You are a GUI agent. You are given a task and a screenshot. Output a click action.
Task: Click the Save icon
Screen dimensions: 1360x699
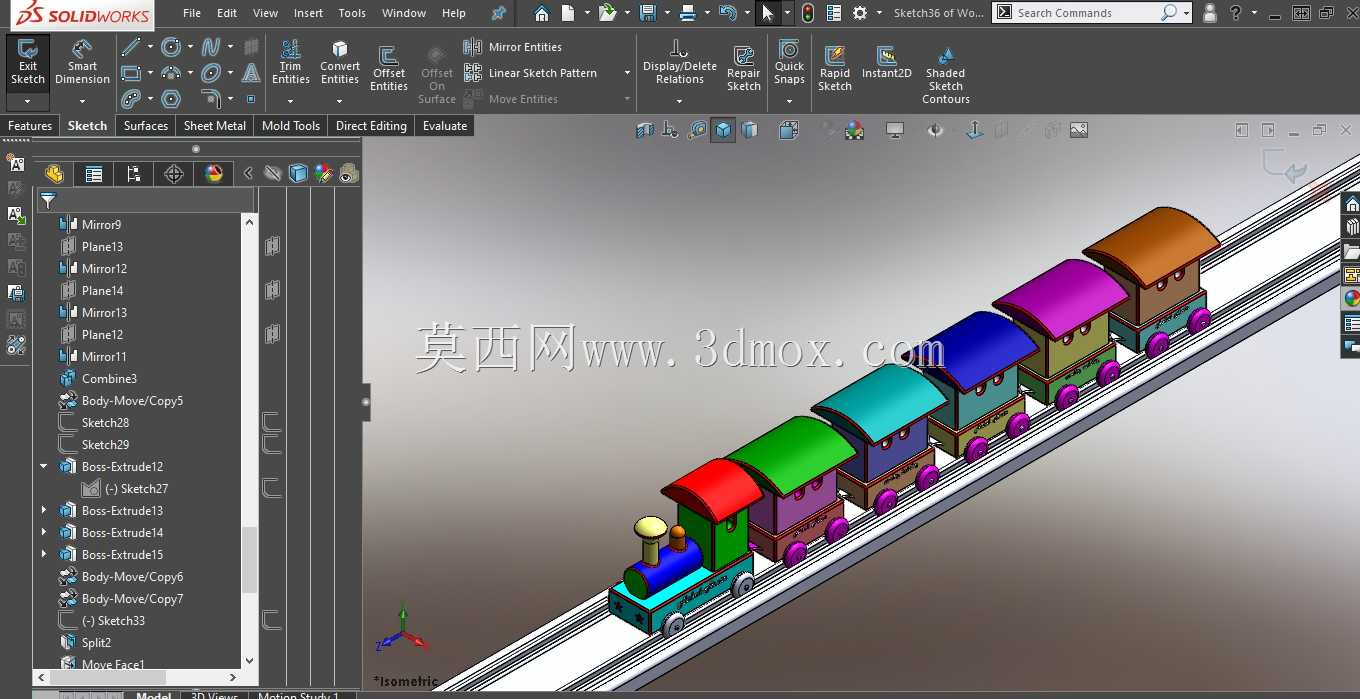648,13
